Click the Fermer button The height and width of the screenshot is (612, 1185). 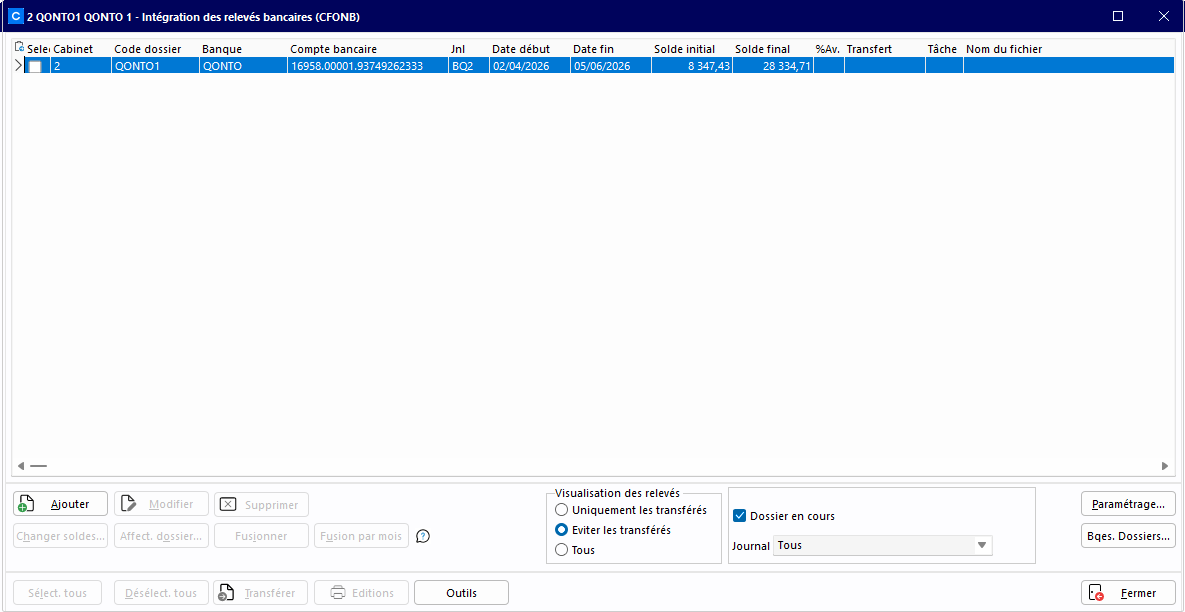point(1128,593)
